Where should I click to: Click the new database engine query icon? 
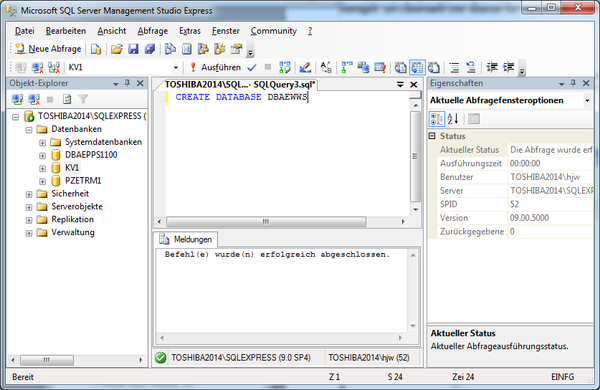click(96, 49)
